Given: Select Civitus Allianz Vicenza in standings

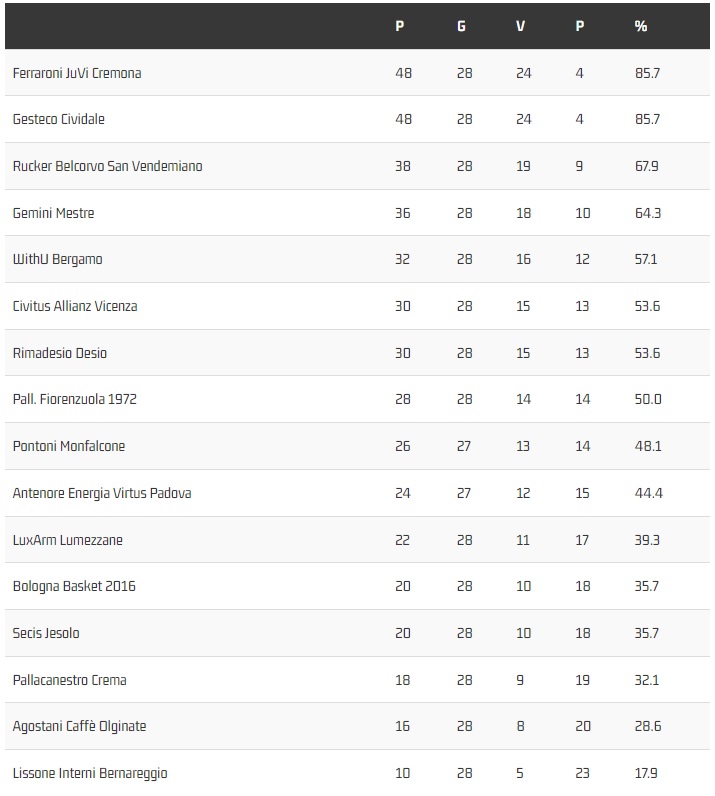Looking at the screenshot, I should point(75,306).
